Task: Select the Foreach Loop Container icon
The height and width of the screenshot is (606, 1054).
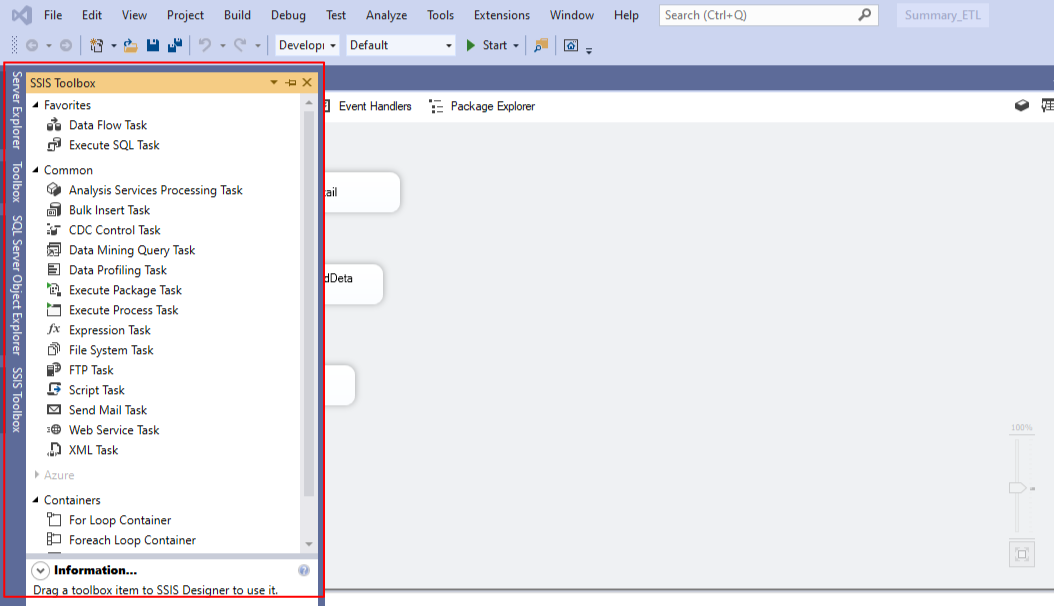Action: pyautogui.click(x=54, y=539)
